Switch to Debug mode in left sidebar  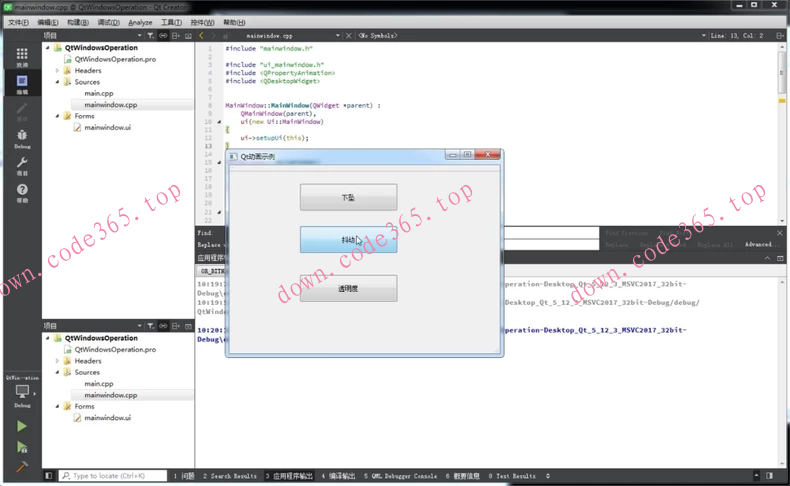pyautogui.click(x=21, y=138)
